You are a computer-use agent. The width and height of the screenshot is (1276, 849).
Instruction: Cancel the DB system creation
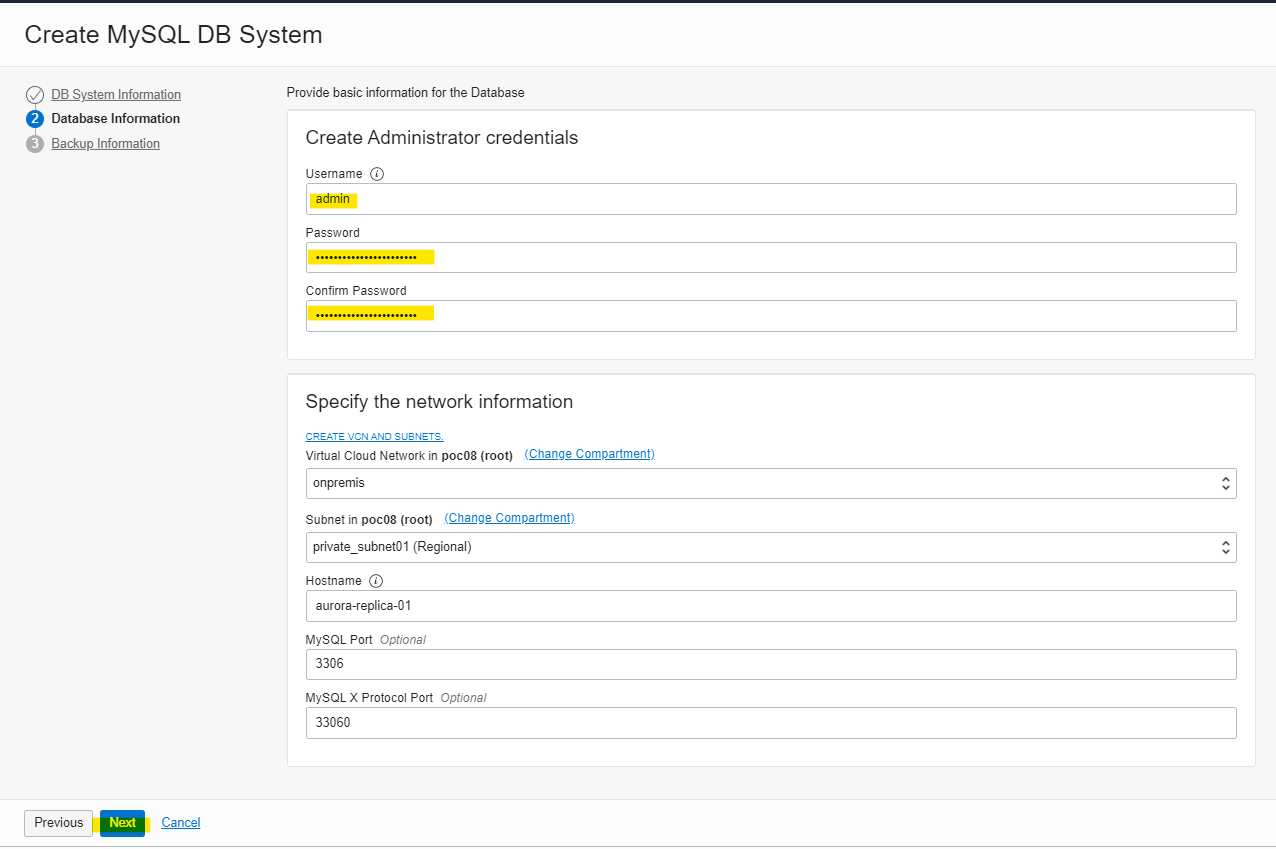181,823
